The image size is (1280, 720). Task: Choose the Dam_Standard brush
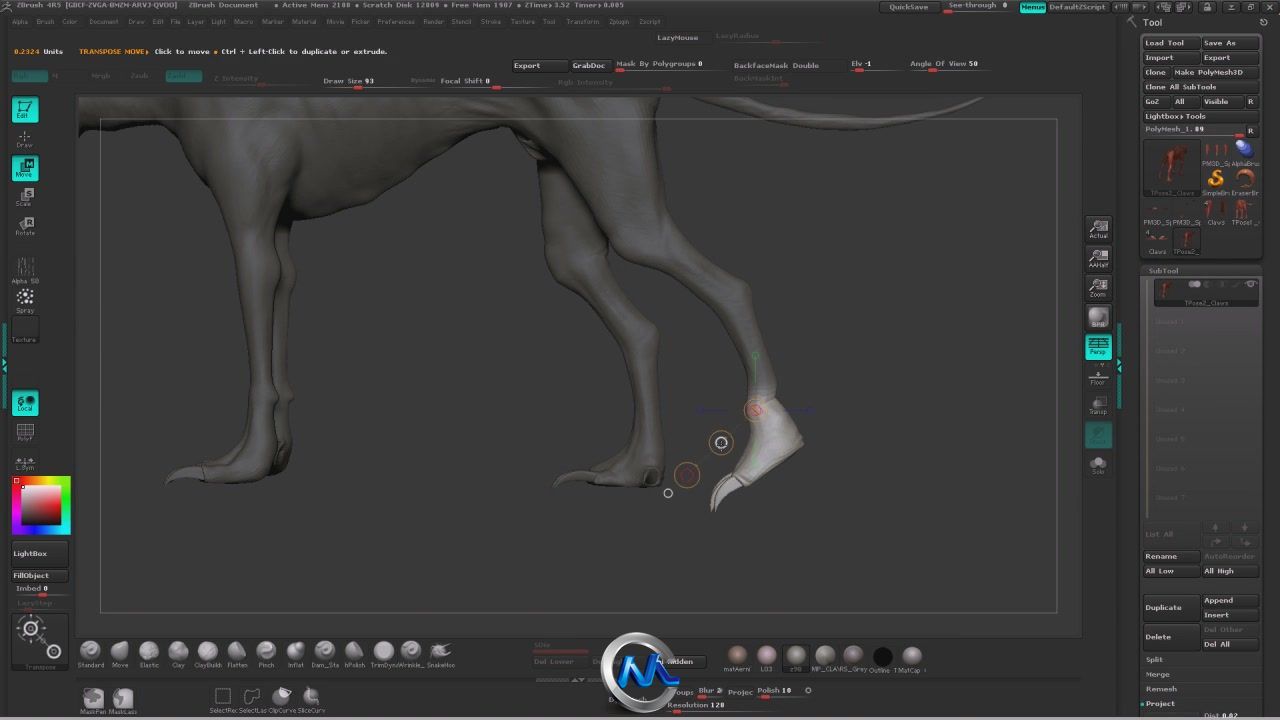point(325,654)
